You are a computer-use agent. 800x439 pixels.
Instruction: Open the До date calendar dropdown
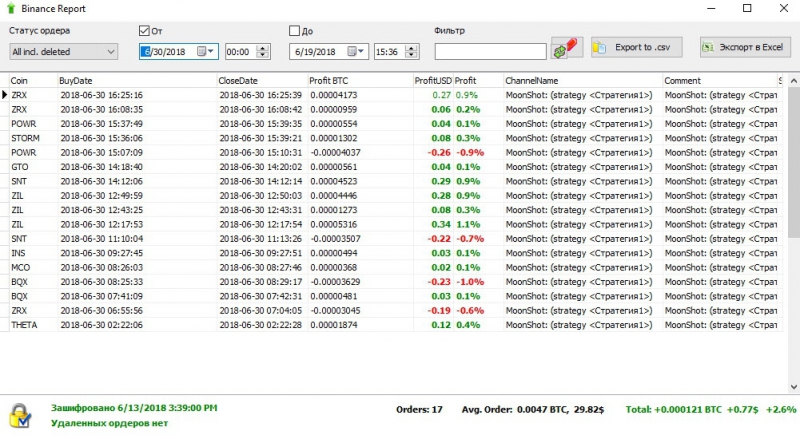click(356, 52)
